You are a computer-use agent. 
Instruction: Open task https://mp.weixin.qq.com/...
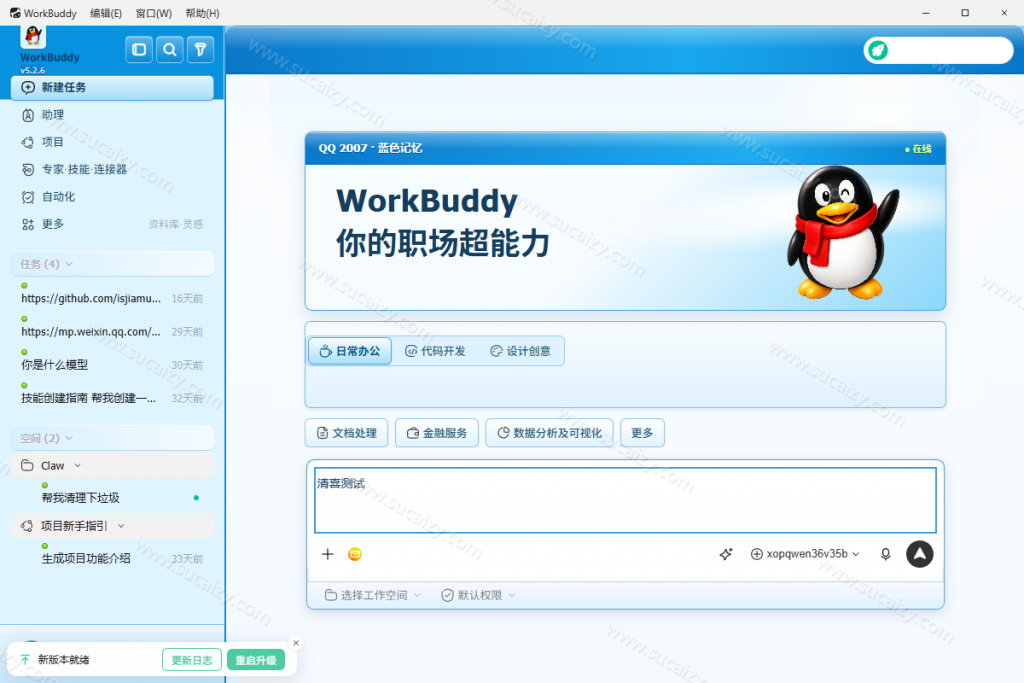[112, 328]
